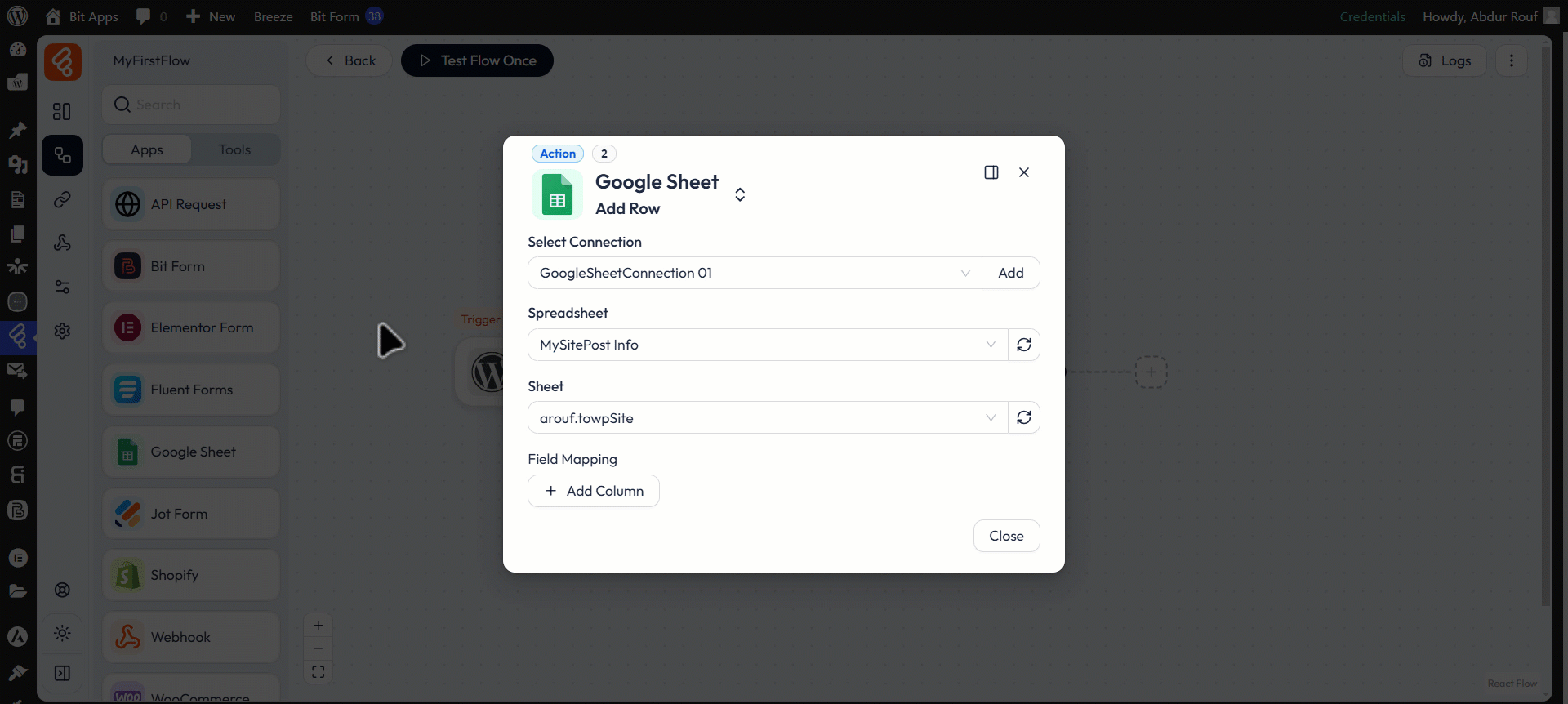1568x704 pixels.
Task: Switch to the Tools tab
Action: coord(234,149)
